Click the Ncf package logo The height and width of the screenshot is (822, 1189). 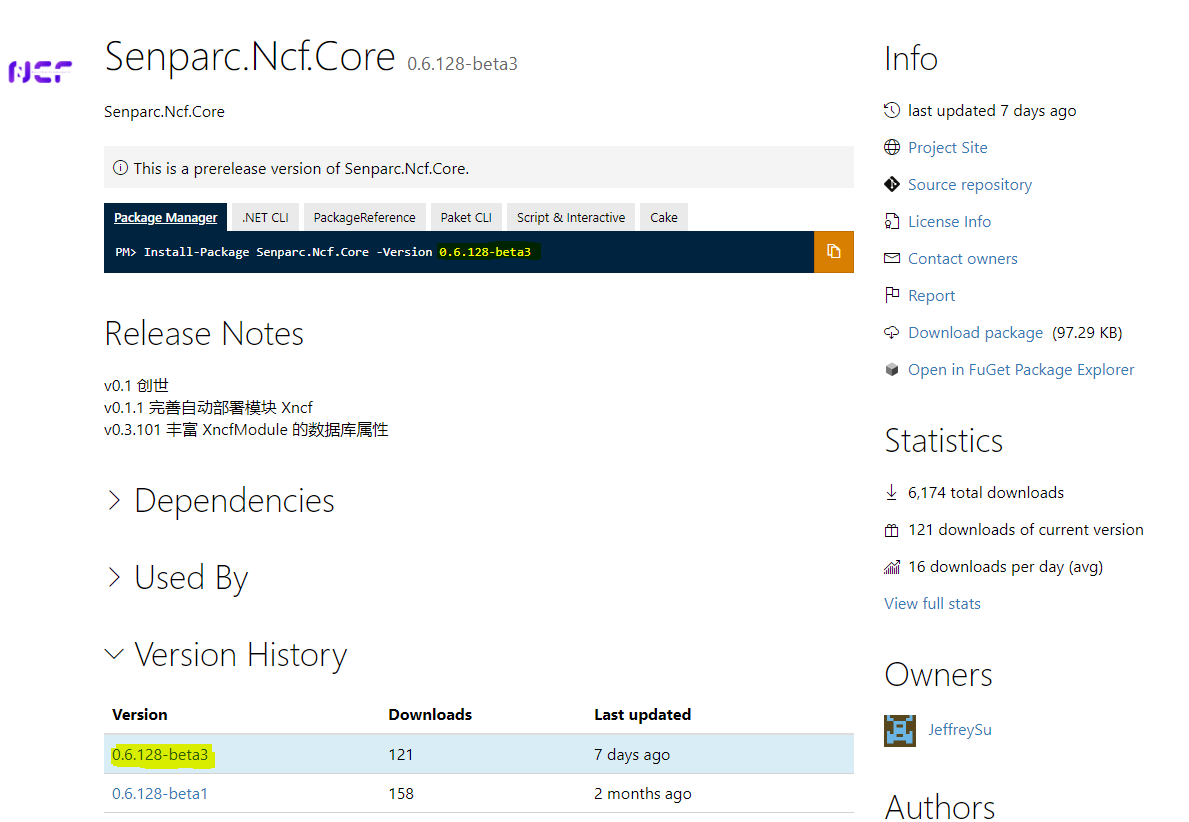(41, 71)
